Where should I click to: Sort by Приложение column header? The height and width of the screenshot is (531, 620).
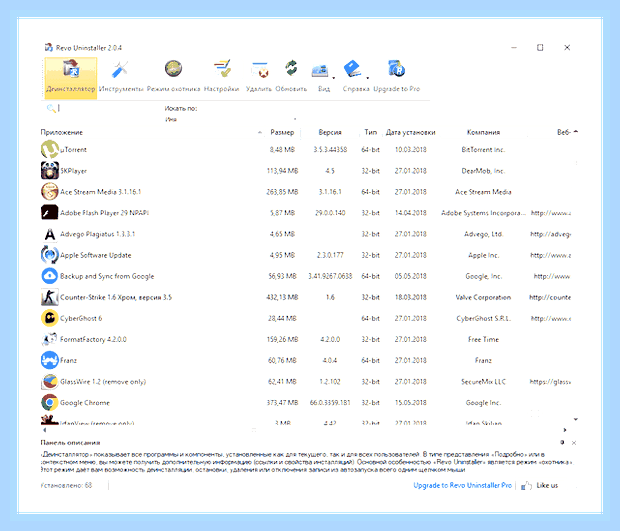[61, 132]
